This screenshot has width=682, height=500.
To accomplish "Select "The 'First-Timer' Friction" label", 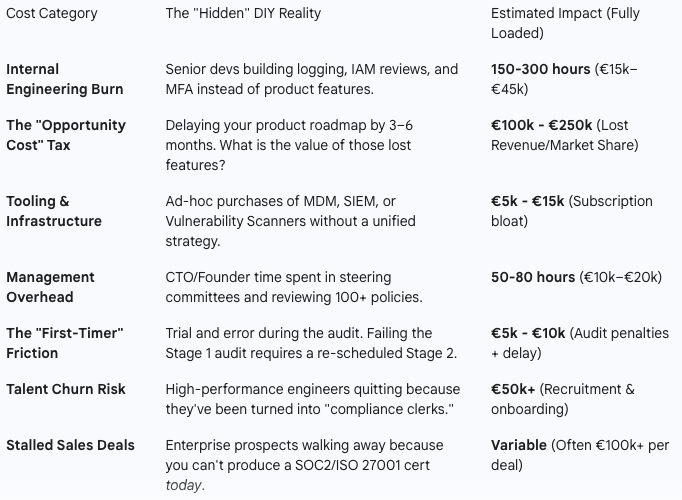I will click(66, 343).
